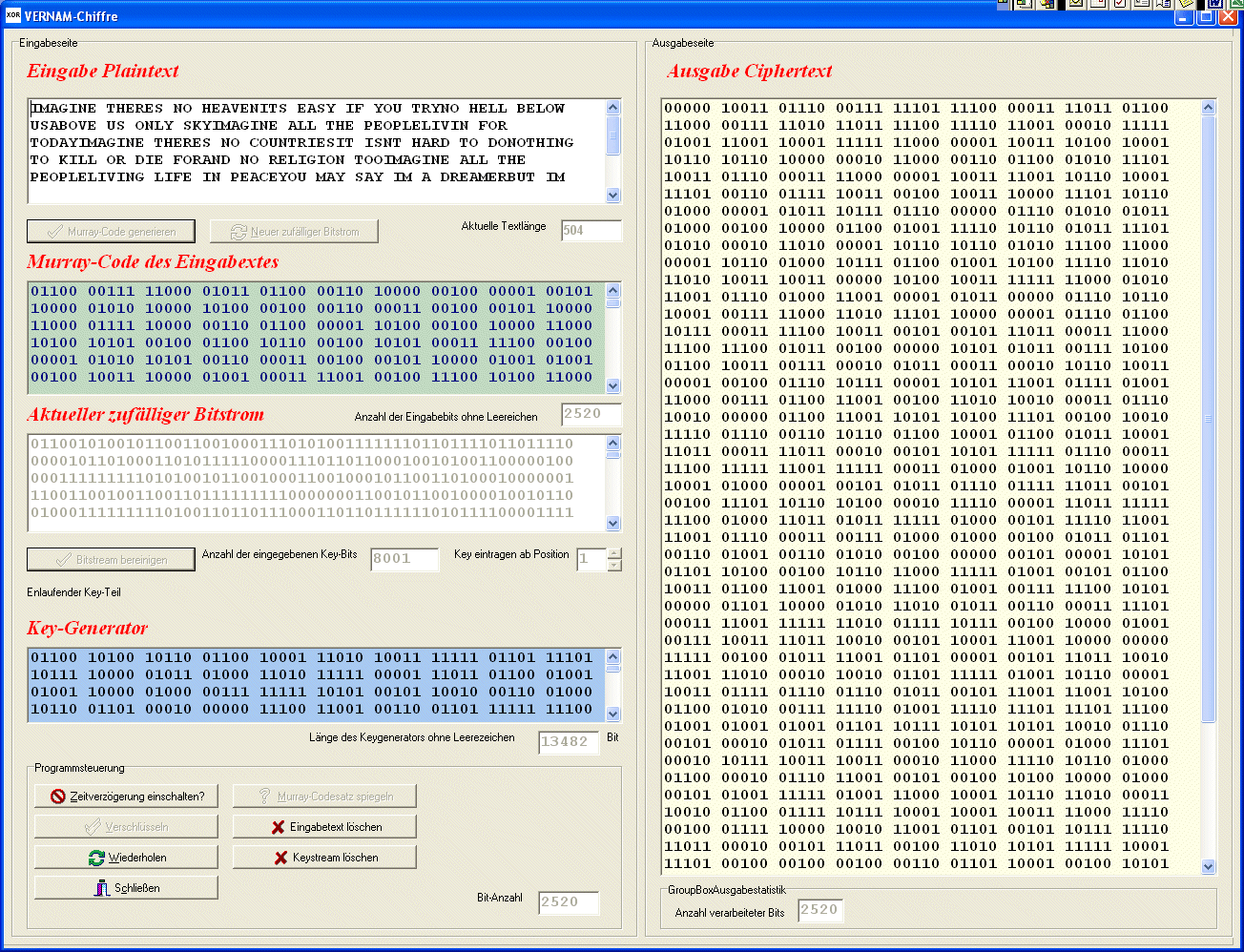Decrease key position with stepper down arrow
This screenshot has width=1244, height=952.
[614, 565]
